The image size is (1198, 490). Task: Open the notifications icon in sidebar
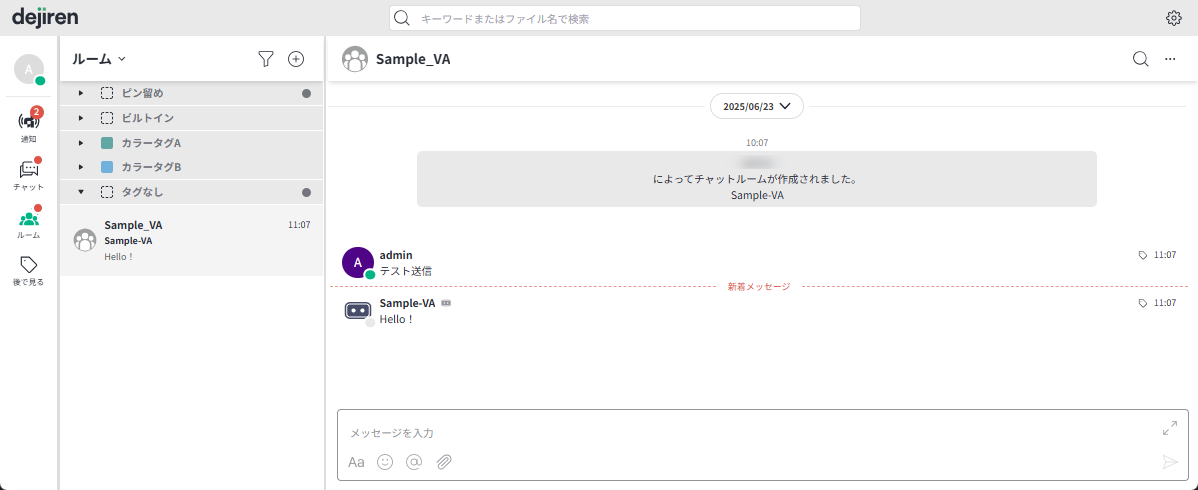(29, 125)
